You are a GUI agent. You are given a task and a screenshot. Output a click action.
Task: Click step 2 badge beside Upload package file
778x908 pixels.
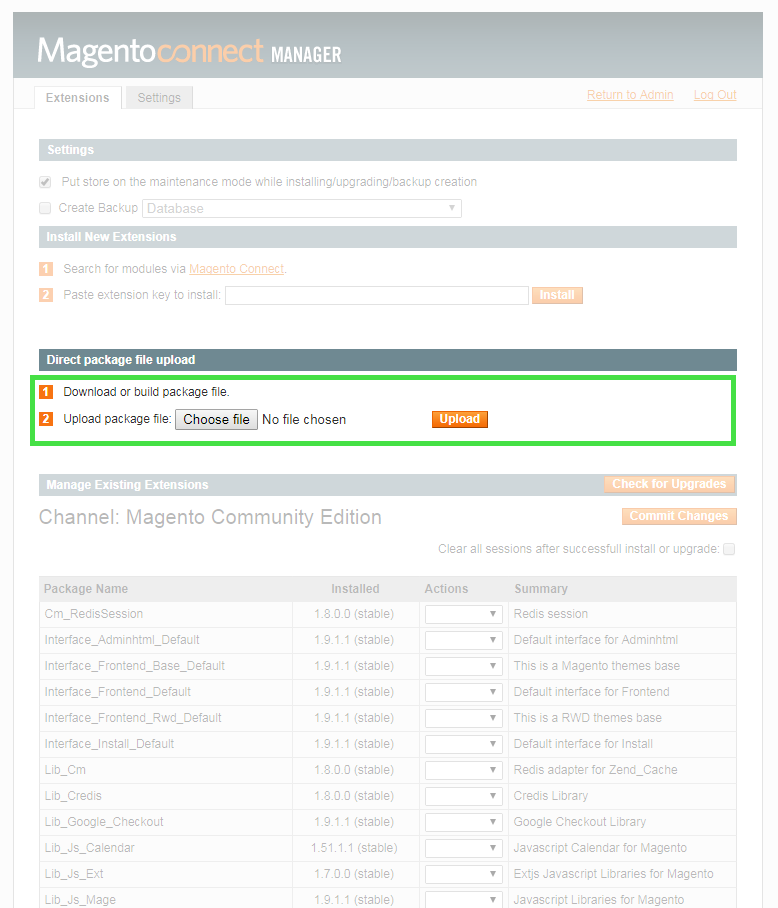(46, 419)
